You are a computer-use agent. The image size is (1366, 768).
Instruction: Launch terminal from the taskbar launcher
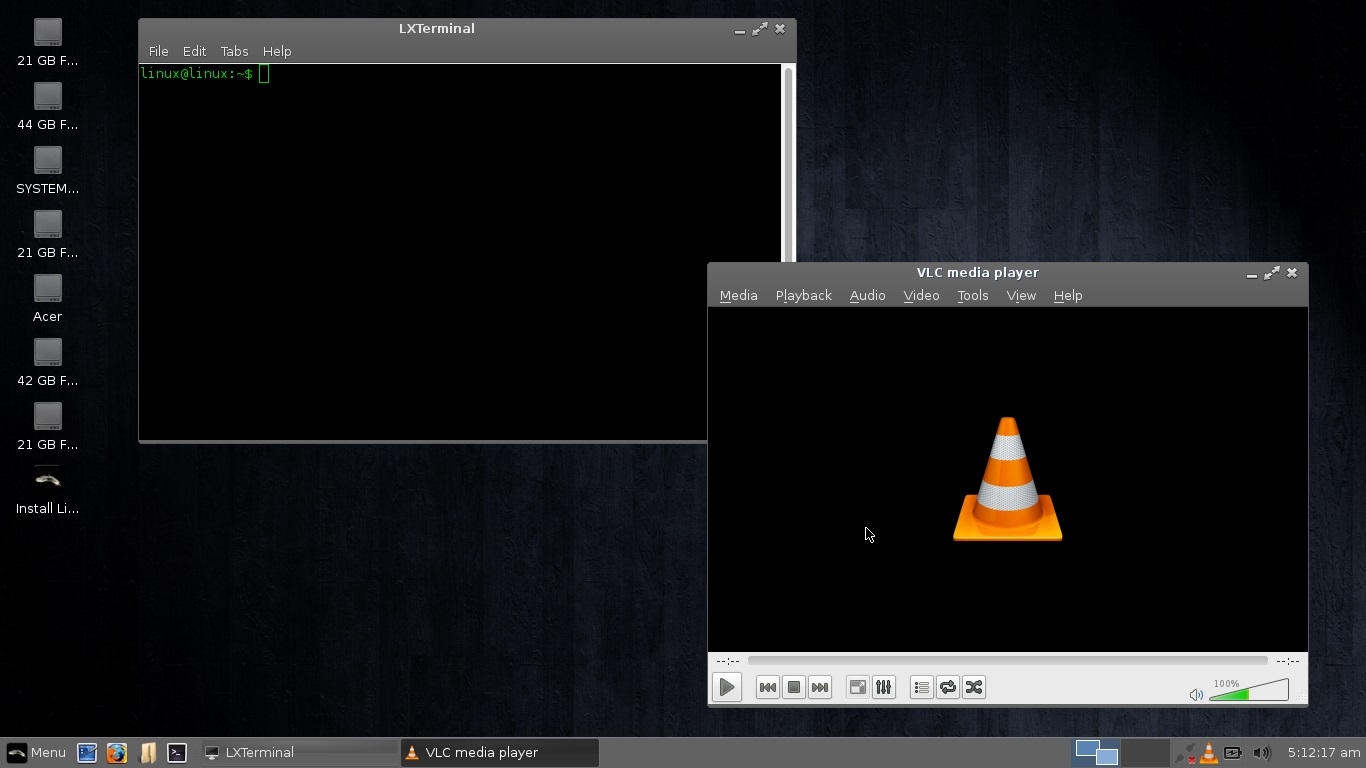[177, 753]
